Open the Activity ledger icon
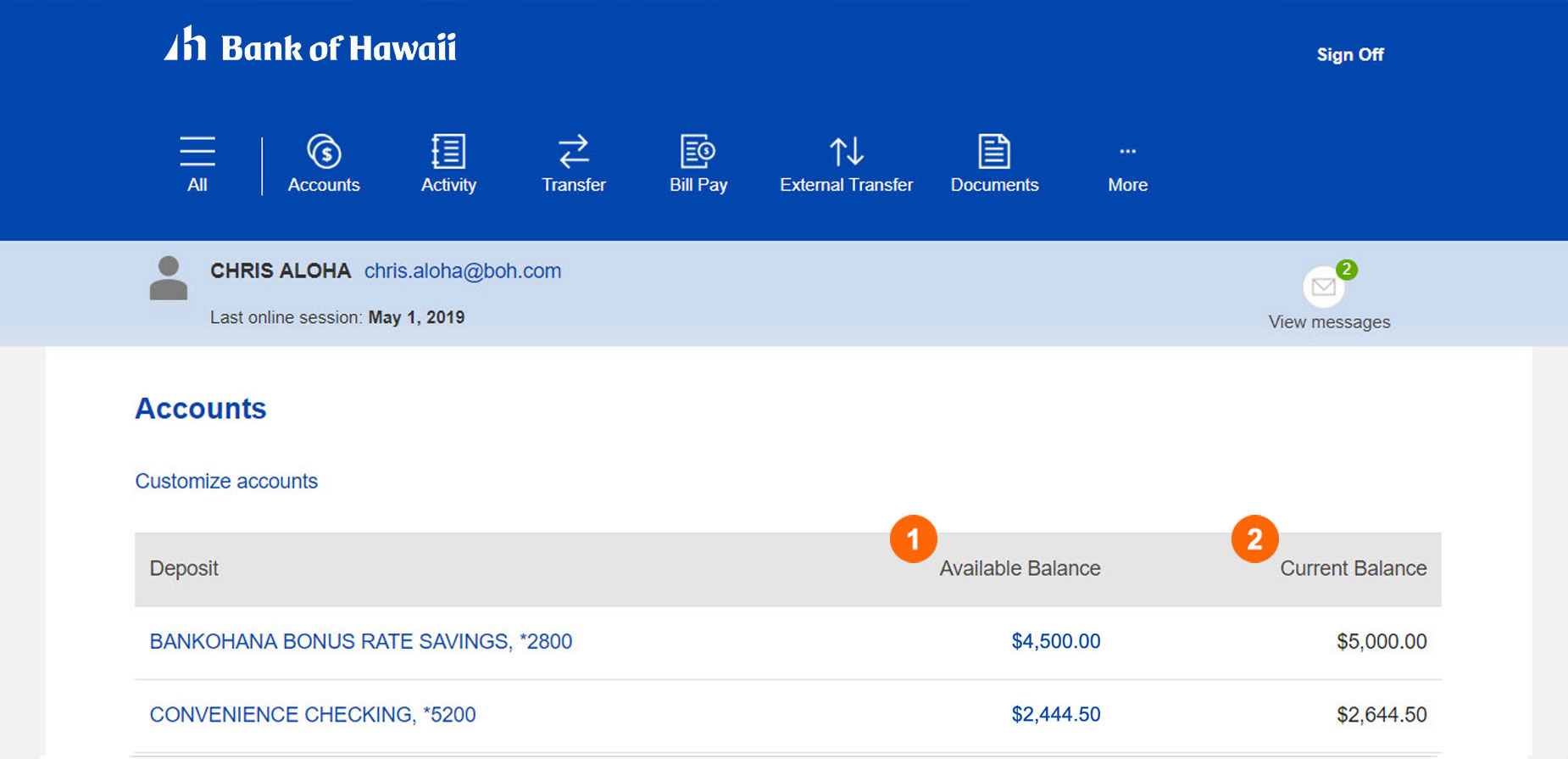 (x=448, y=152)
